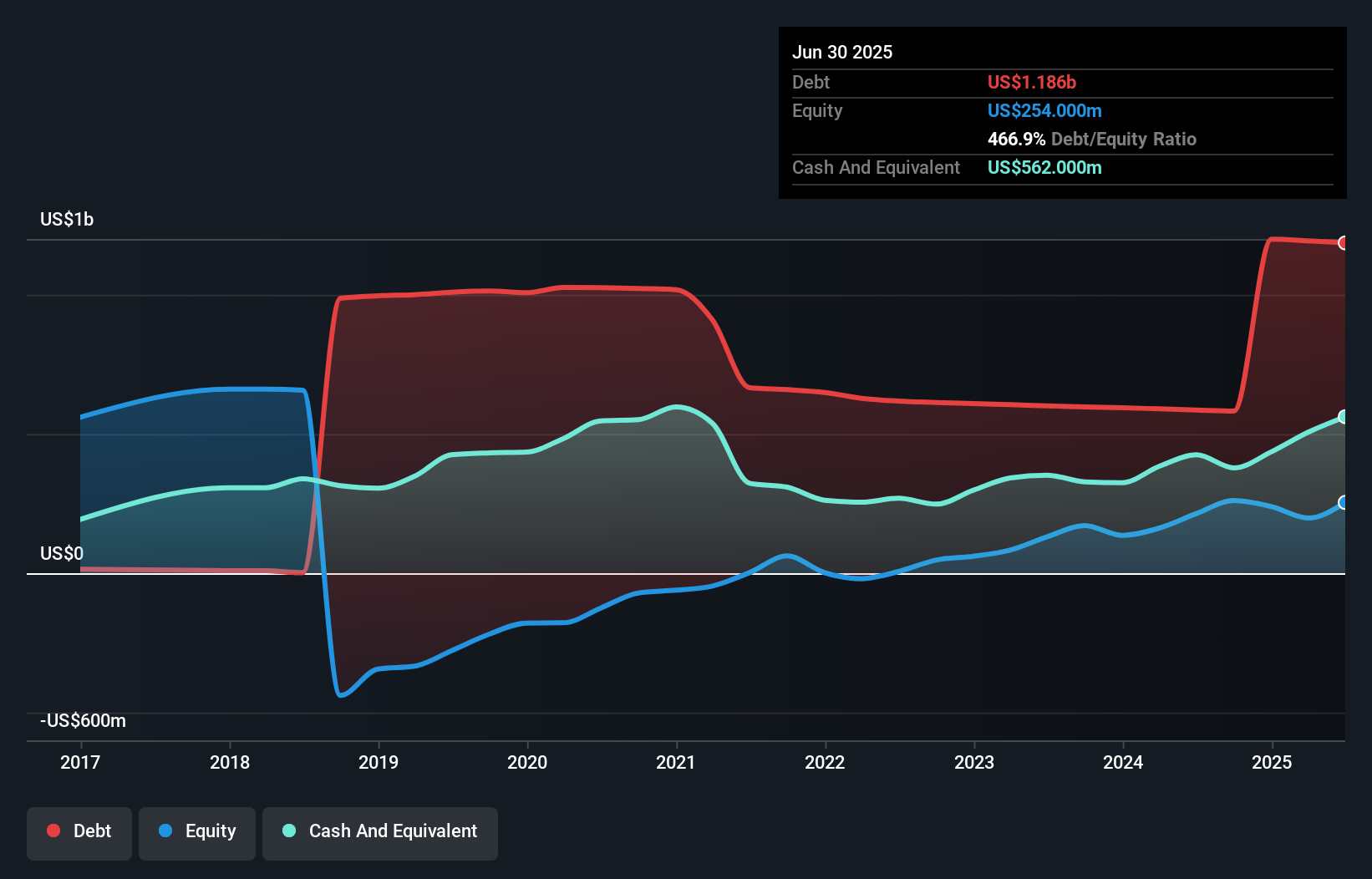Click the 2020 x-axis label

pyautogui.click(x=527, y=762)
